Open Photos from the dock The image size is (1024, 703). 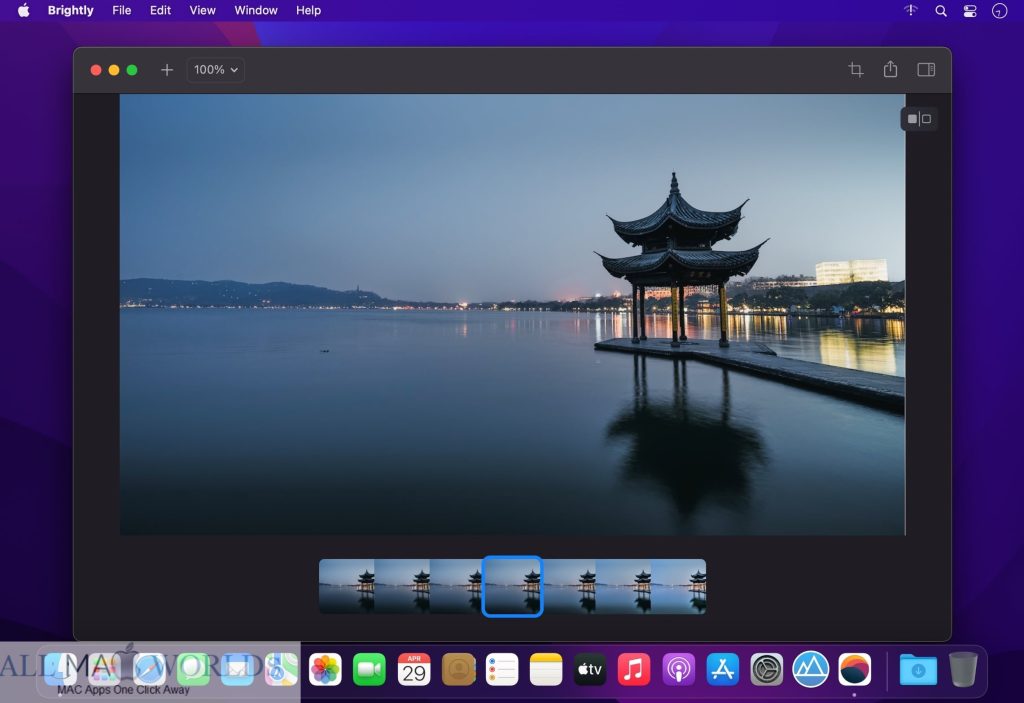click(x=325, y=670)
